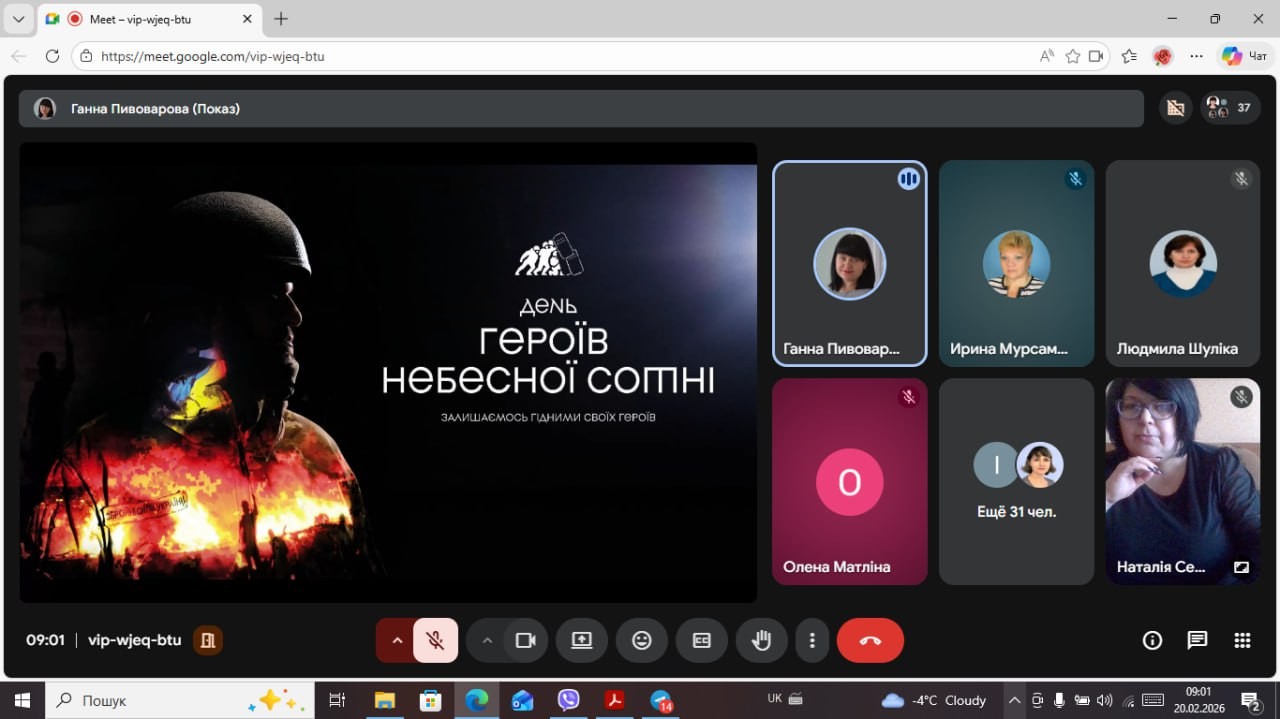Open audio settings arrow beside microphone
This screenshot has height=719, width=1280.
[396, 641]
